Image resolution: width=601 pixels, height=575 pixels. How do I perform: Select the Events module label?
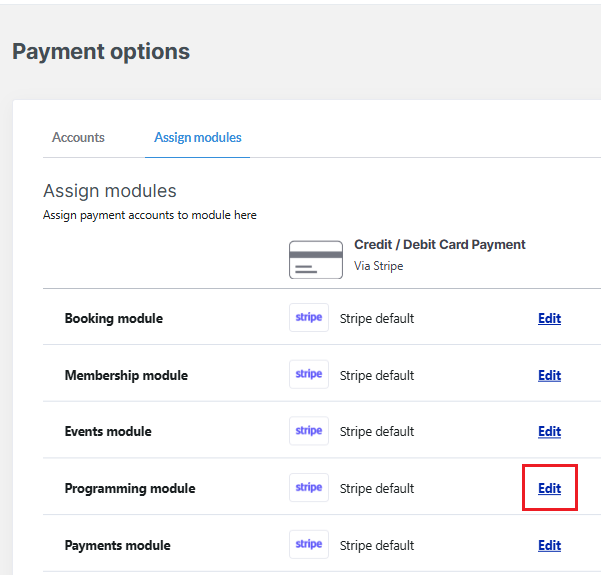[x=108, y=431]
